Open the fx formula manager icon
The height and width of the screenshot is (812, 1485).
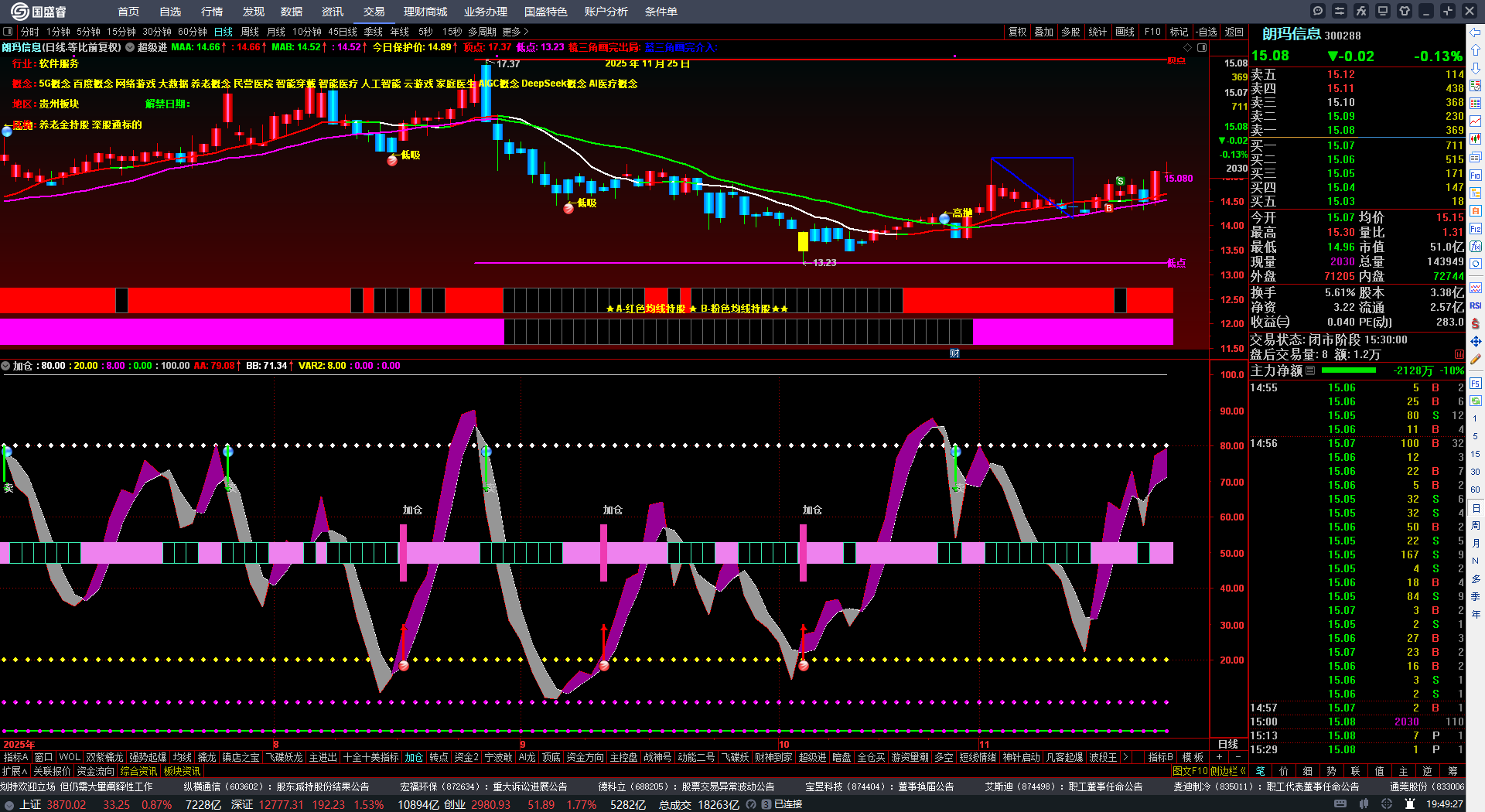1361,11
